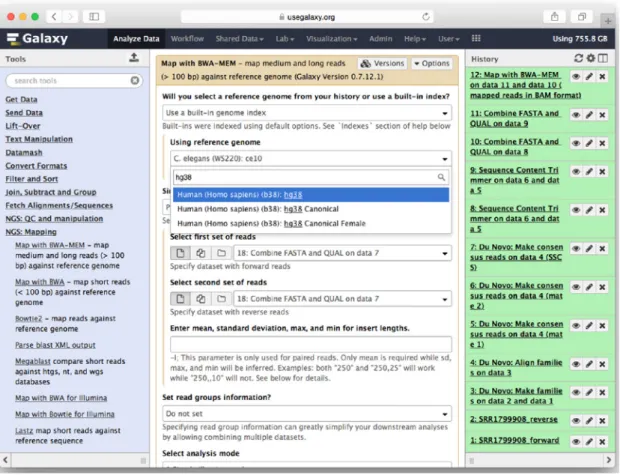Select single dataset icon for first set of reads

point(180,253)
